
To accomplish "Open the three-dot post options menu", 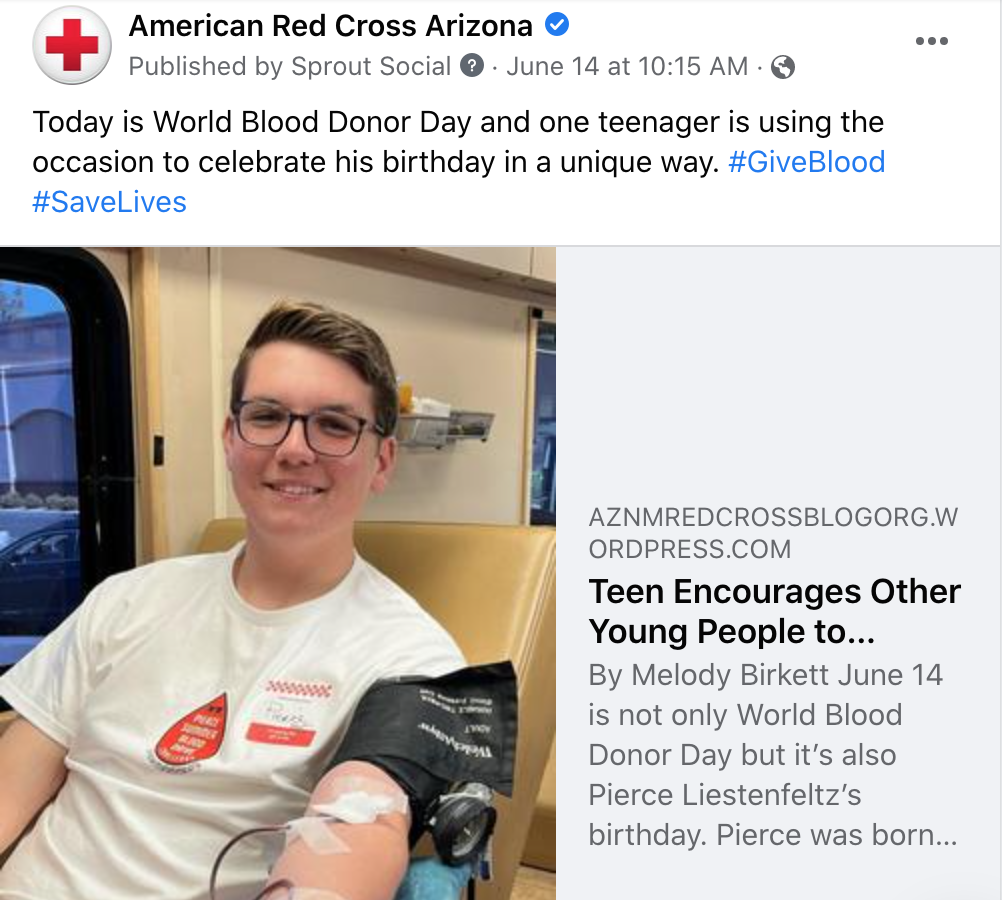I will point(931,41).
